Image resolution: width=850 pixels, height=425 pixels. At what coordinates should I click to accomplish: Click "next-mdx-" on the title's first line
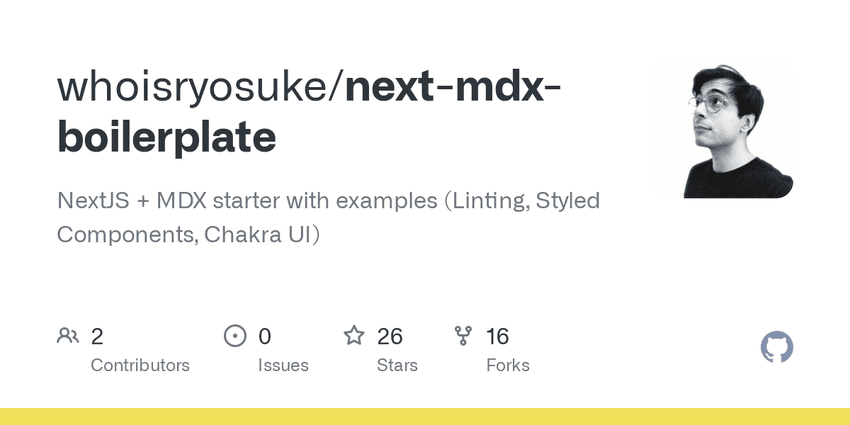(452, 87)
